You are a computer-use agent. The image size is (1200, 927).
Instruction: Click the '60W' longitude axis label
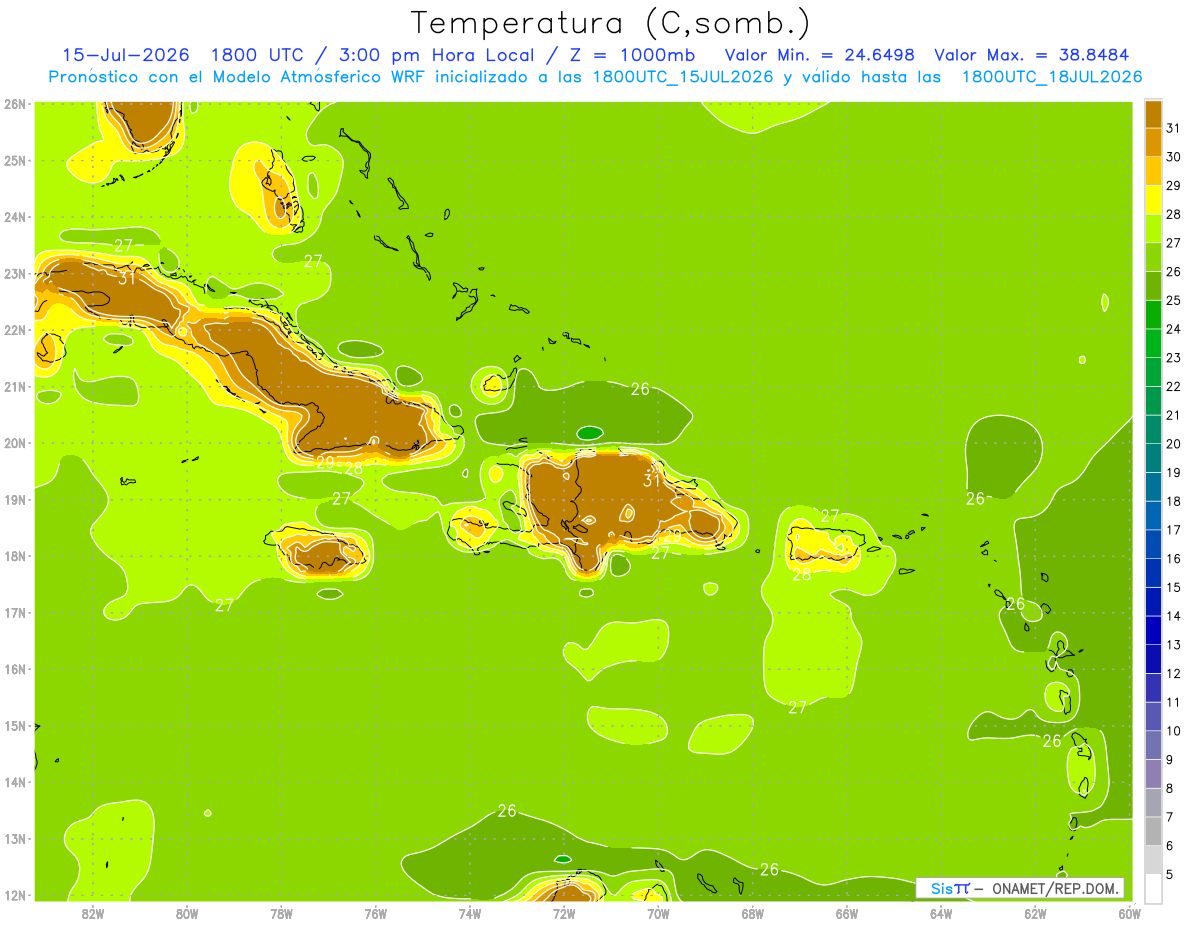point(1129,913)
